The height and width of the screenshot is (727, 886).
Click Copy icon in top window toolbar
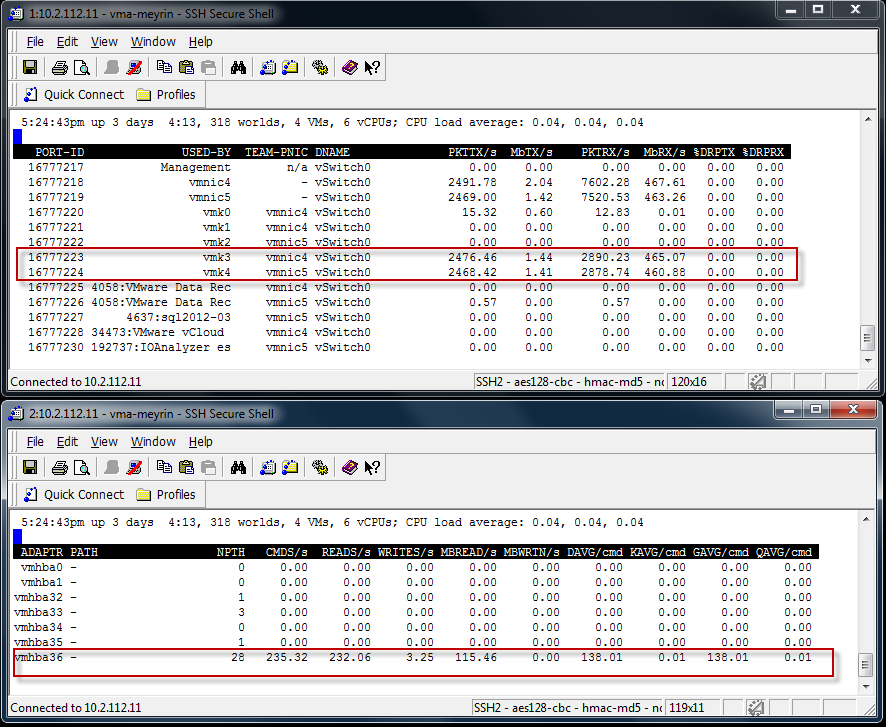pos(164,68)
